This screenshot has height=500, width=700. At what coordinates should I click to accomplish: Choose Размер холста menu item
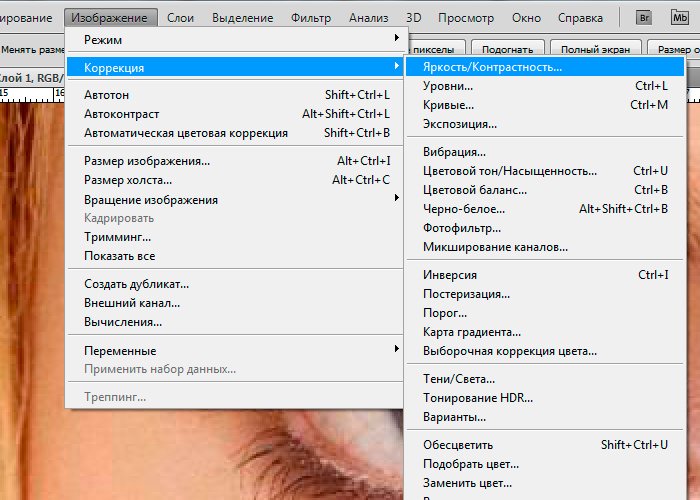128,180
